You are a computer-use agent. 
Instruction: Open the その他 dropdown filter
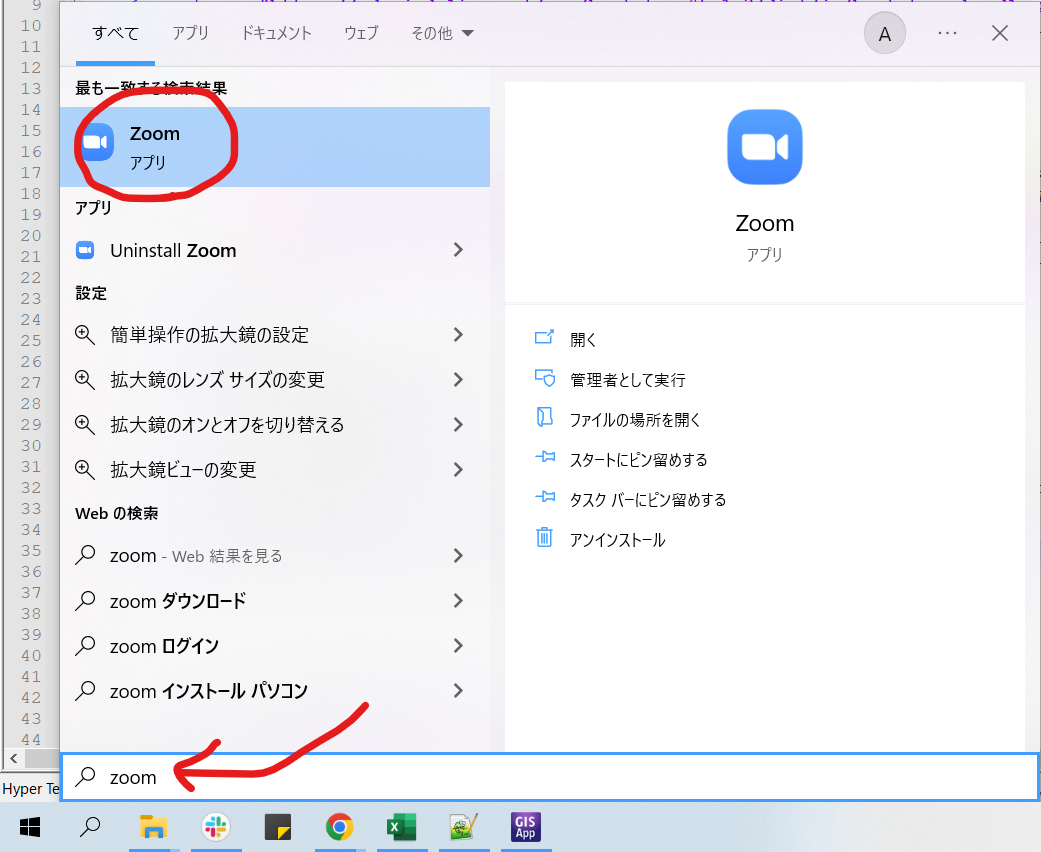442,33
